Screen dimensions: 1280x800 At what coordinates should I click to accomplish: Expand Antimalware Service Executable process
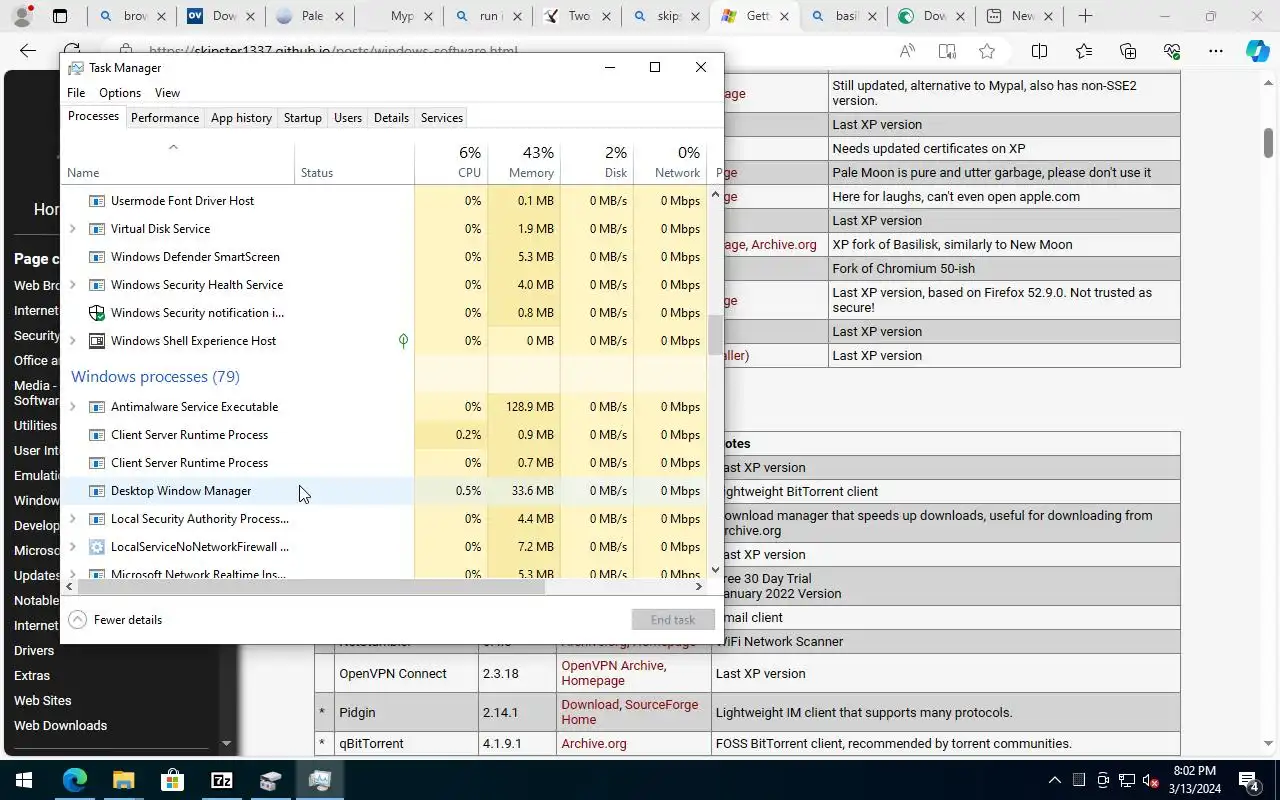point(72,407)
